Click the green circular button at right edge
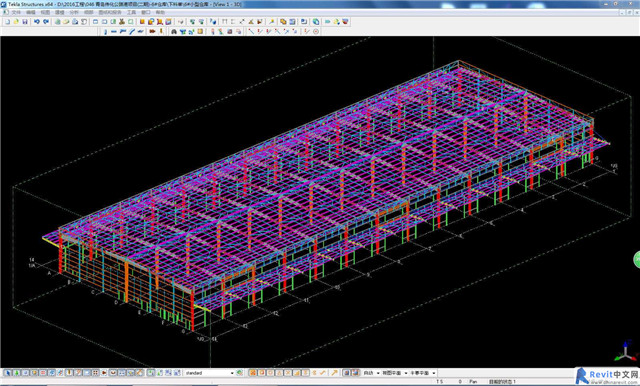The width and height of the screenshot is (640, 386). [637, 260]
